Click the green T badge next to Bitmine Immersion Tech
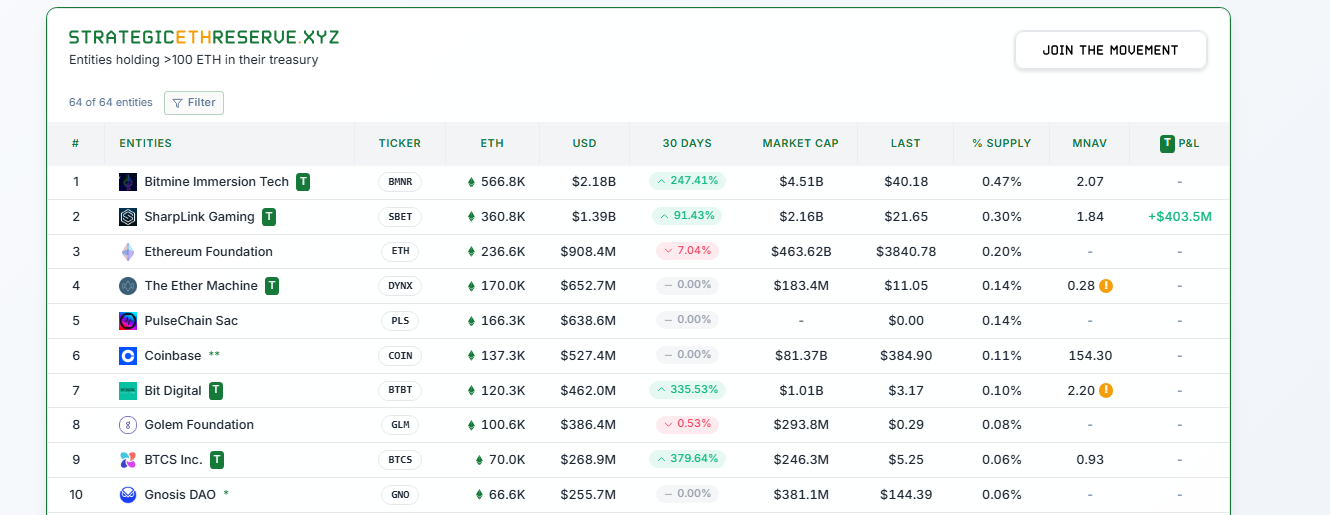Image resolution: width=1330 pixels, height=515 pixels. point(303,182)
